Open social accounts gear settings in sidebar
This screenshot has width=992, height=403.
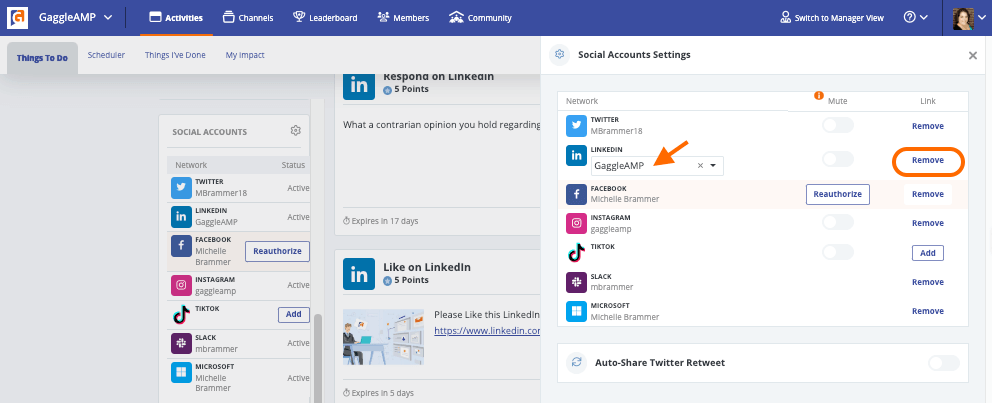point(295,130)
